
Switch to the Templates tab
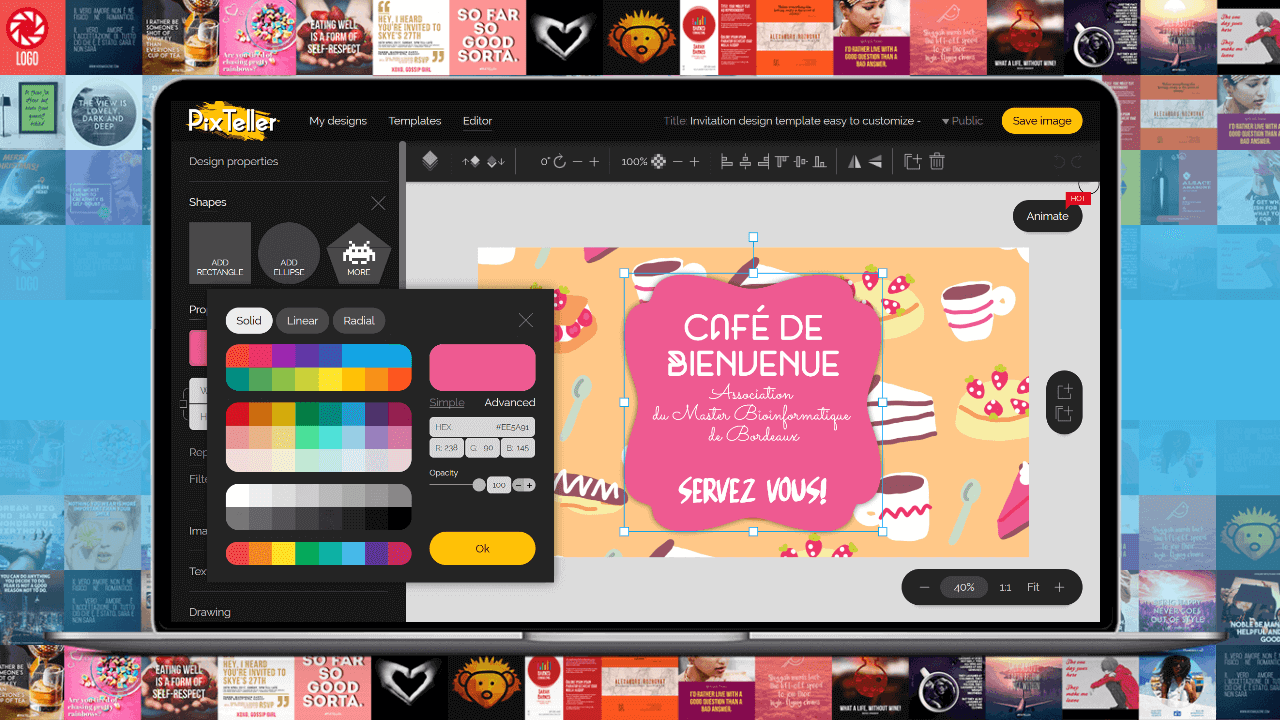tap(414, 120)
